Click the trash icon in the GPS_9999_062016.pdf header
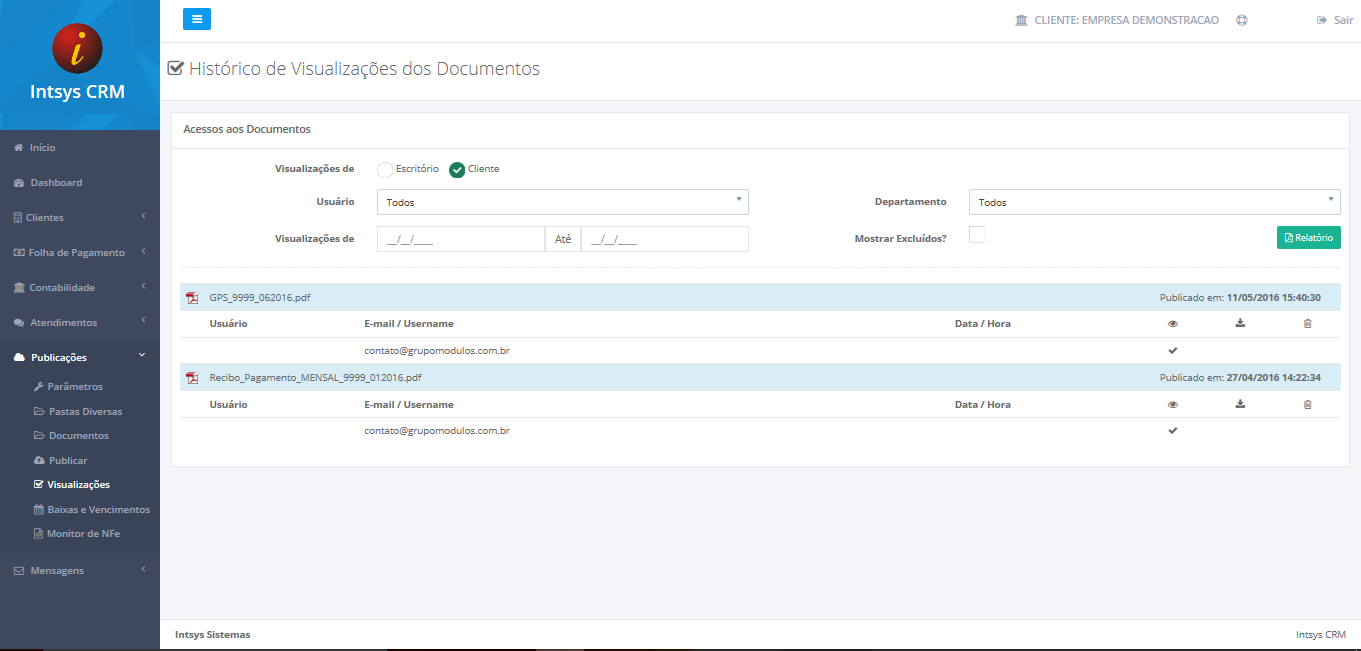The width and height of the screenshot is (1361, 651). 1307,323
